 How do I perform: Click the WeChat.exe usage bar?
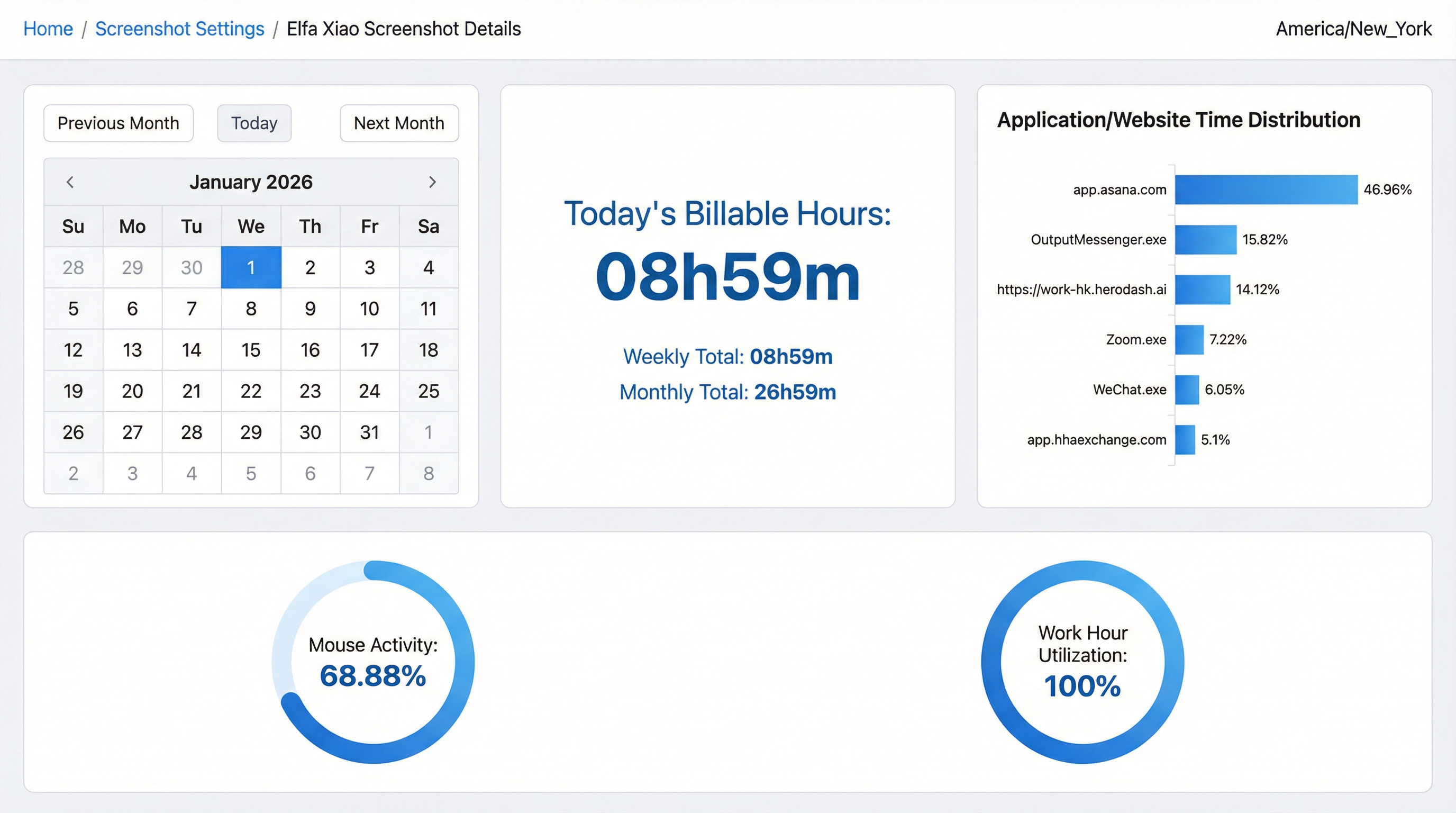click(1187, 390)
